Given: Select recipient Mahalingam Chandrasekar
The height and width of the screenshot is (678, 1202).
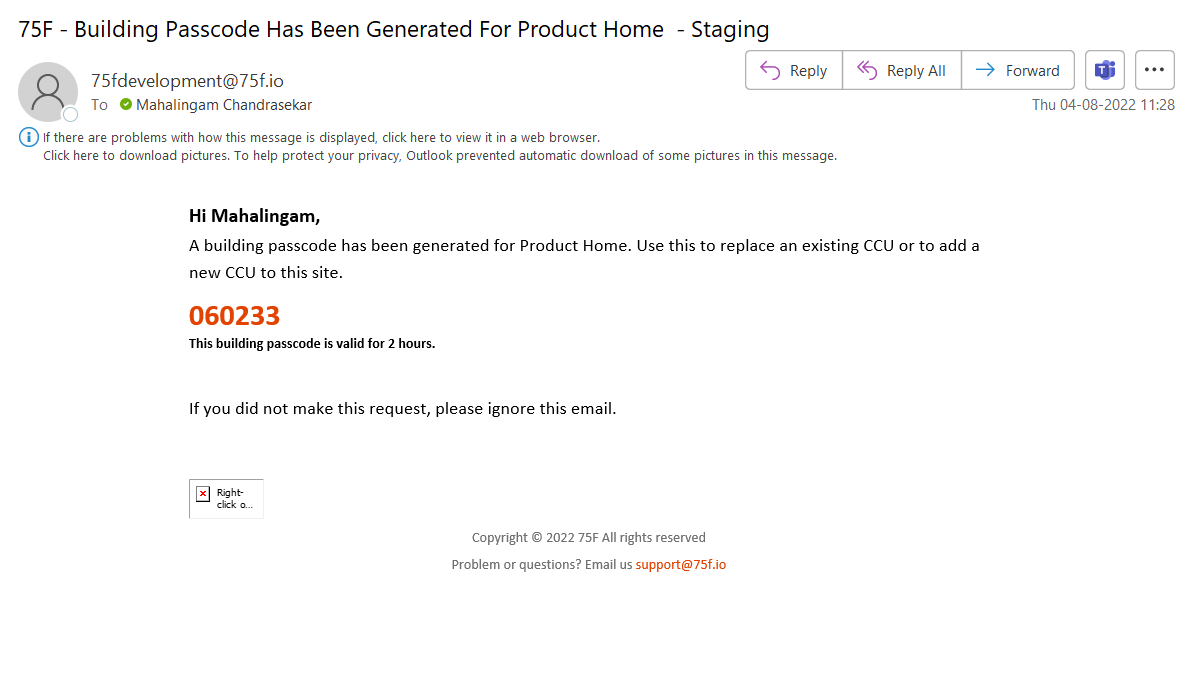Looking at the screenshot, I should (x=224, y=104).
